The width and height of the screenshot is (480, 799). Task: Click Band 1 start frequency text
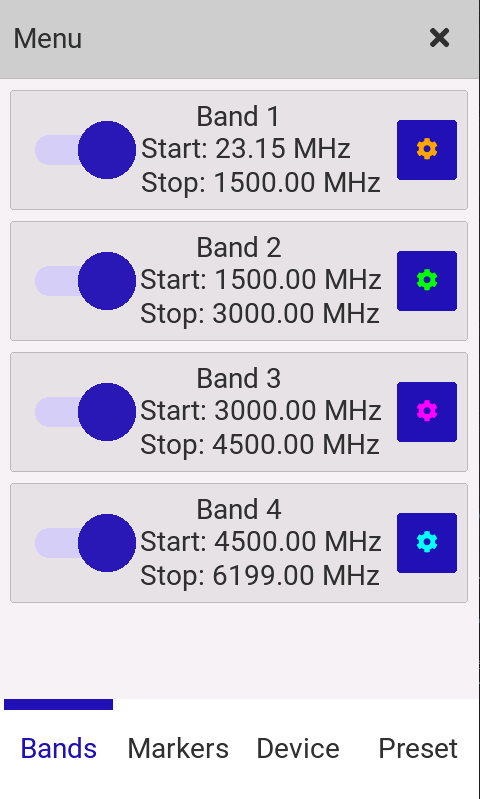click(x=246, y=149)
